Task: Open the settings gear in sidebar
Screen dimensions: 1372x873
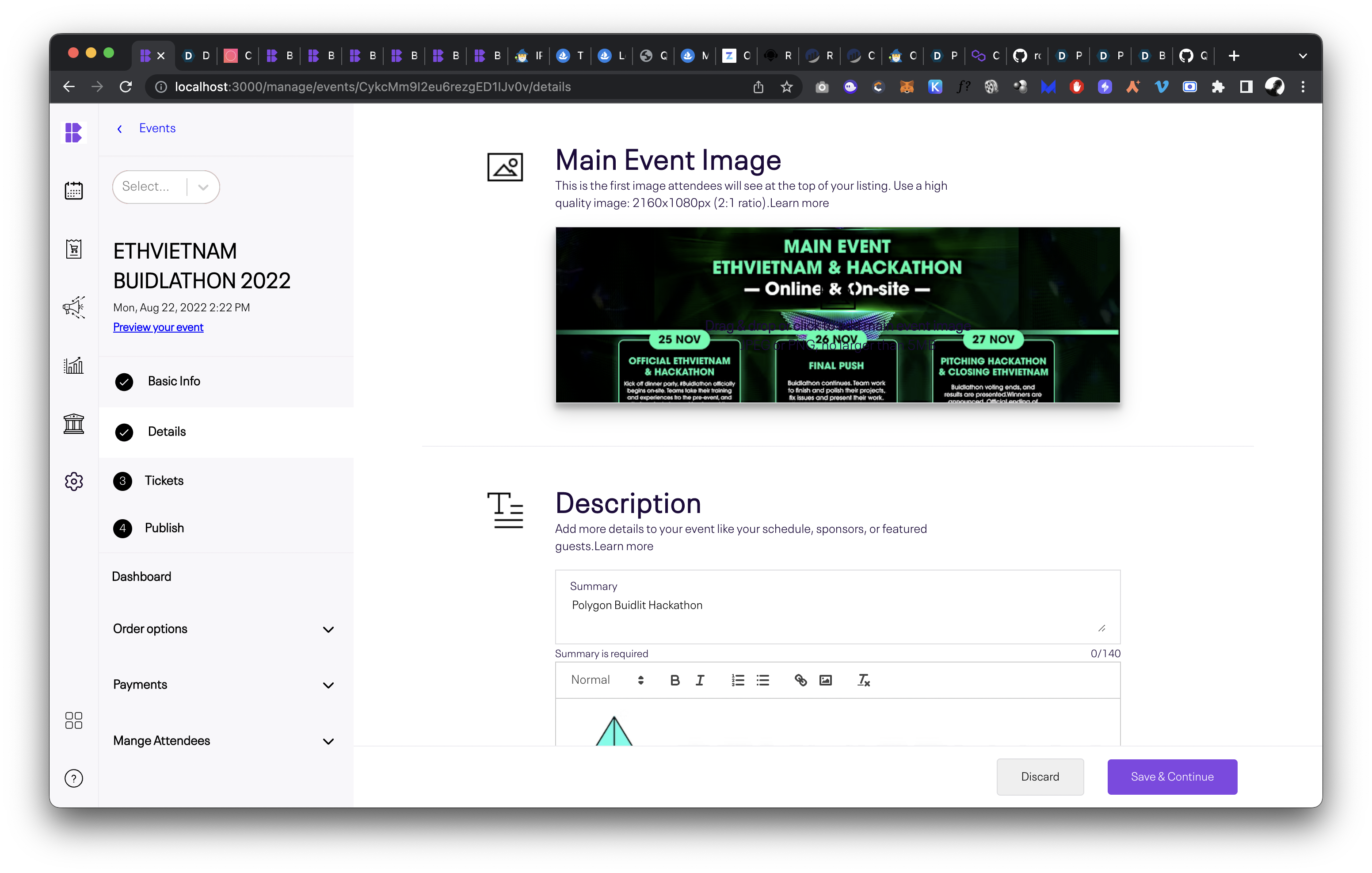Action: pyautogui.click(x=73, y=481)
